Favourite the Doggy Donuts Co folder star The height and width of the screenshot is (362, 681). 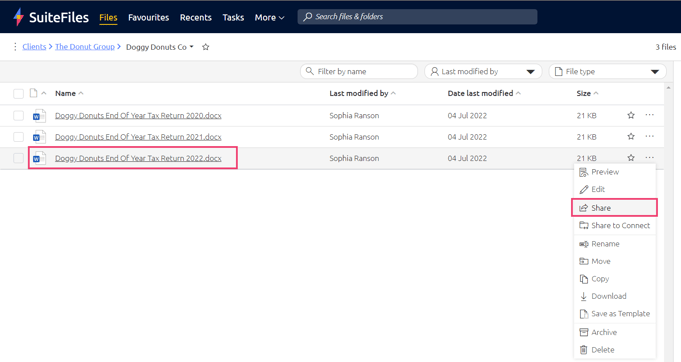(x=206, y=47)
